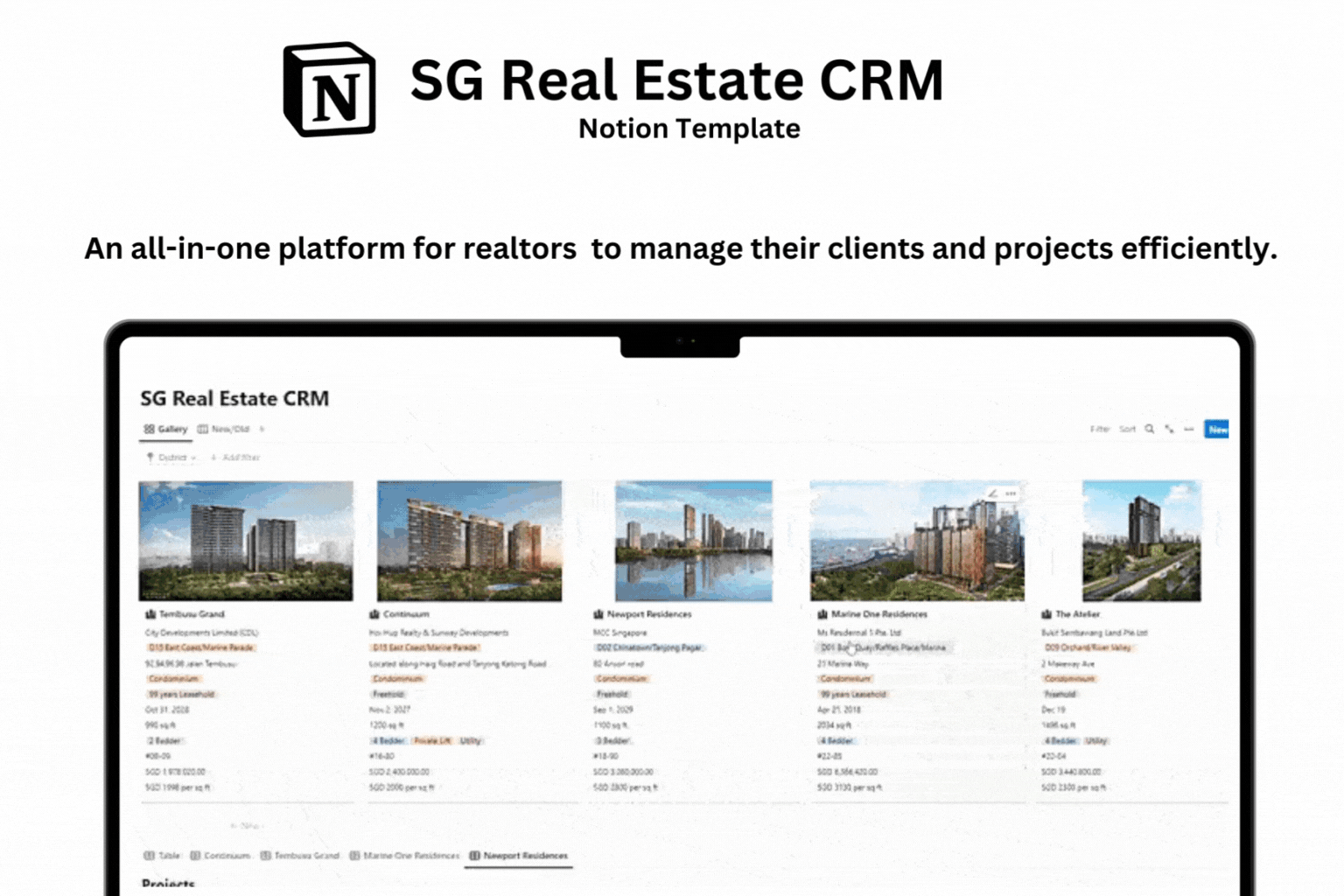Click the blue New button

1216,429
